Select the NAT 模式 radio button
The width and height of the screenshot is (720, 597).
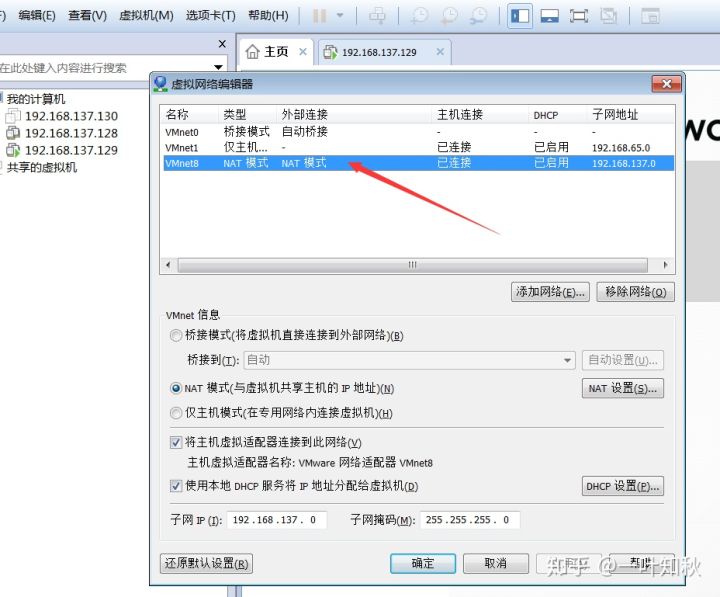175,388
